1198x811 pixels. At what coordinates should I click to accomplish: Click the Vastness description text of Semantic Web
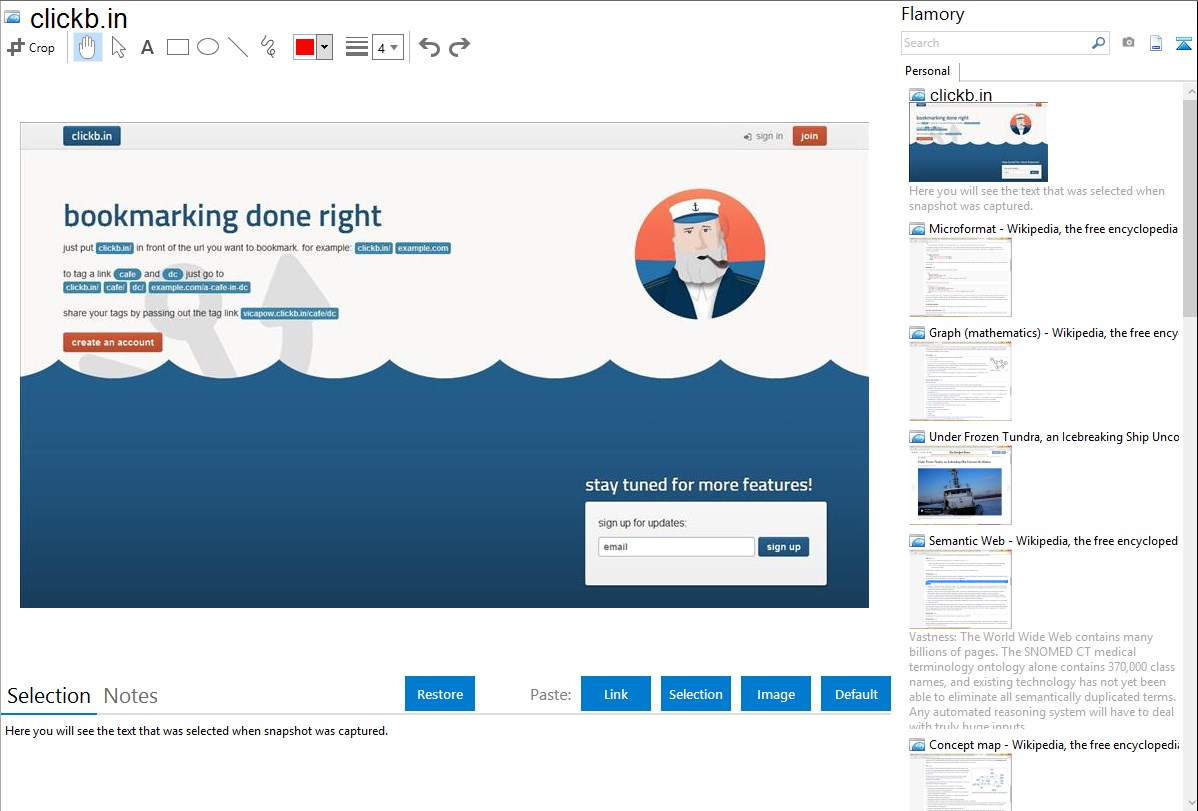[1042, 682]
